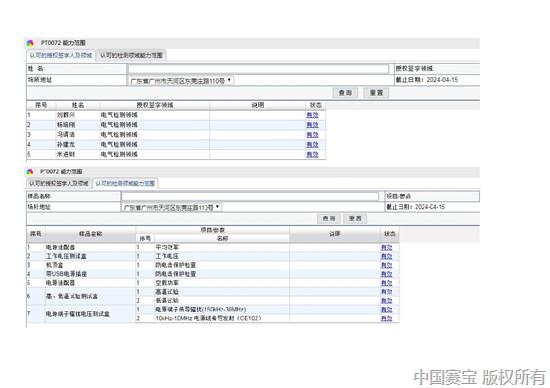
Task: Click the 重置 button in the sample panel
Action: click(355, 219)
